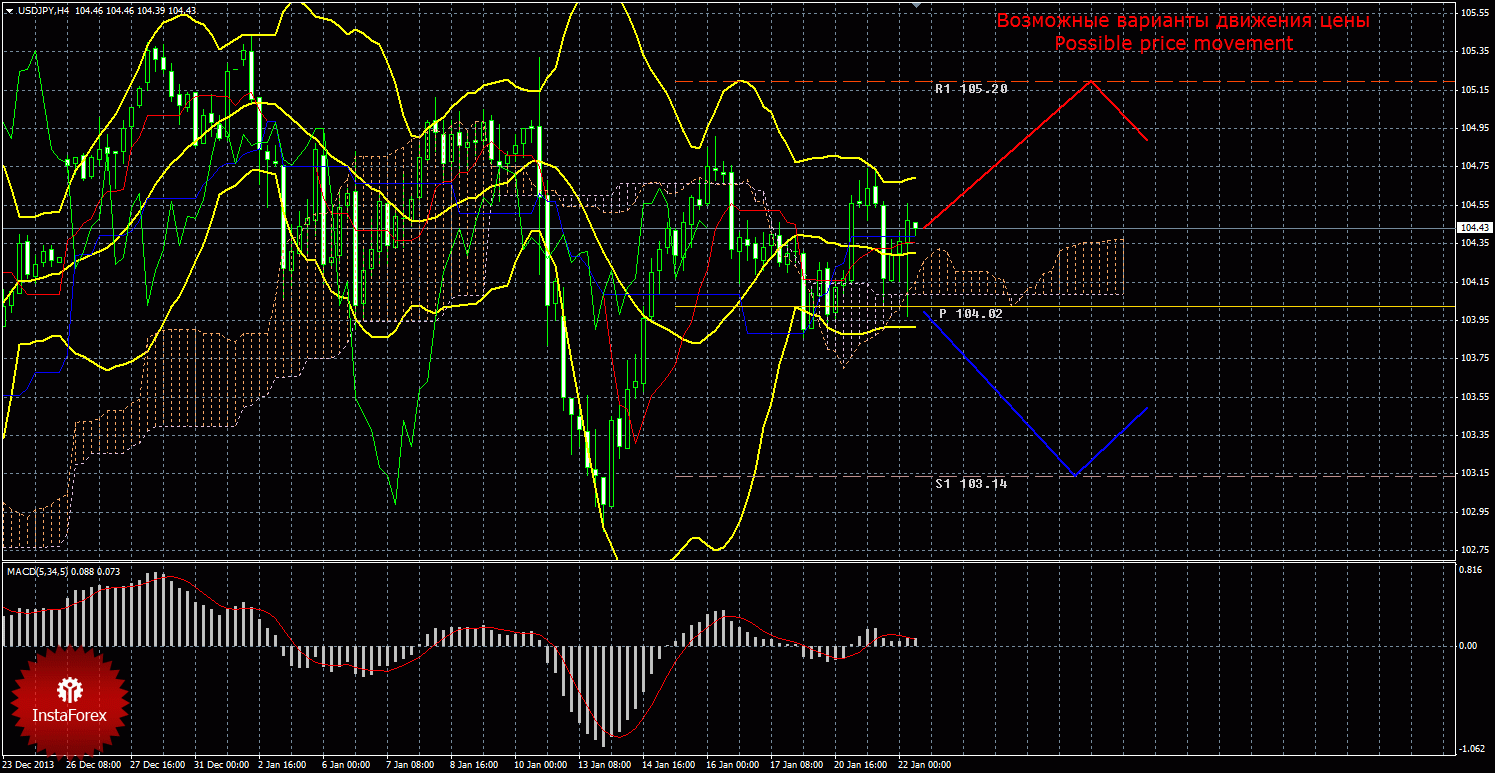The image size is (1495, 773).
Task: Click the peak of the red forecast line
Action: tap(1090, 81)
